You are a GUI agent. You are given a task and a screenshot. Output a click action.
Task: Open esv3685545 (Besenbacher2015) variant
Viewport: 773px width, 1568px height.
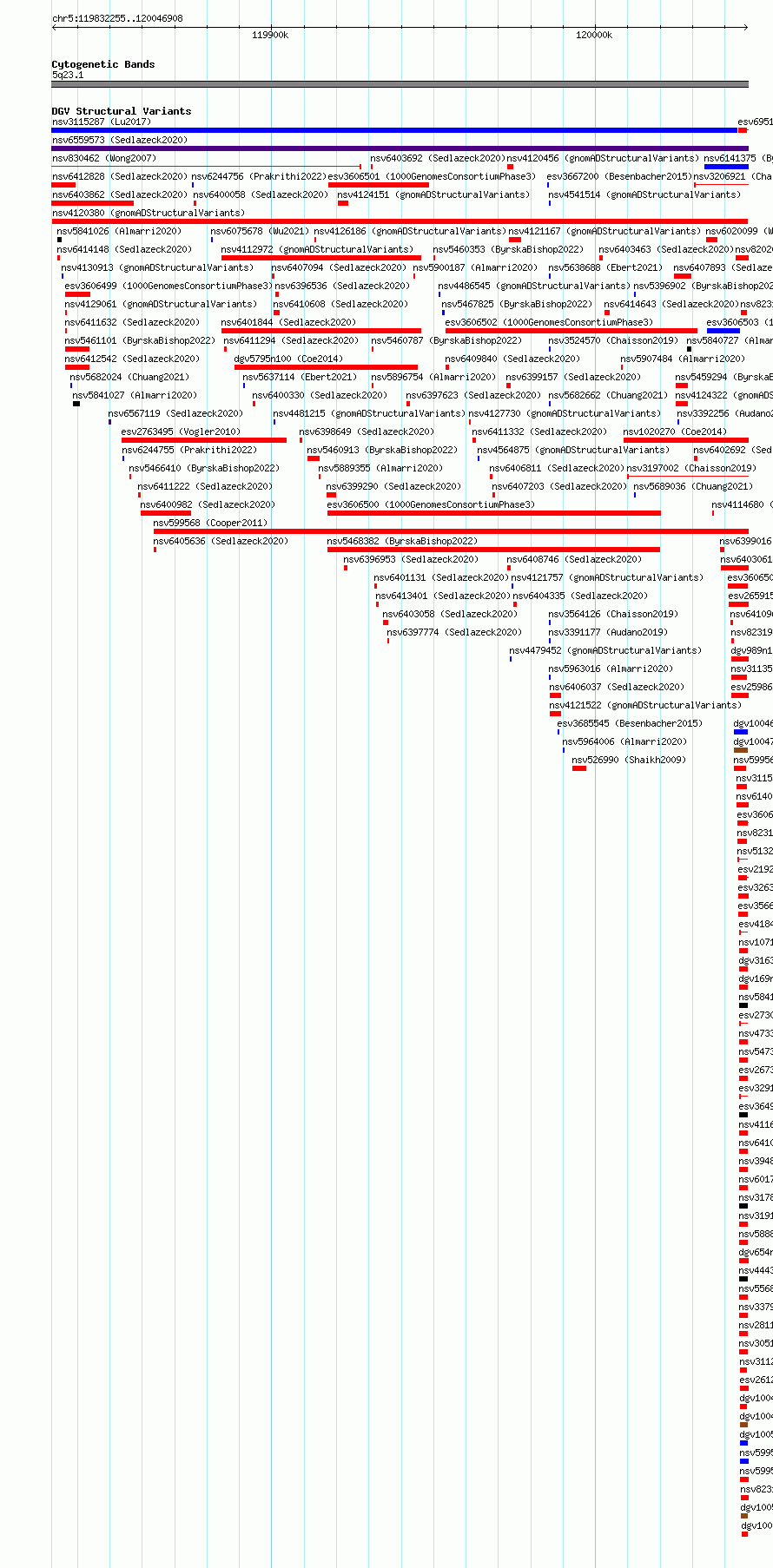tap(630, 723)
